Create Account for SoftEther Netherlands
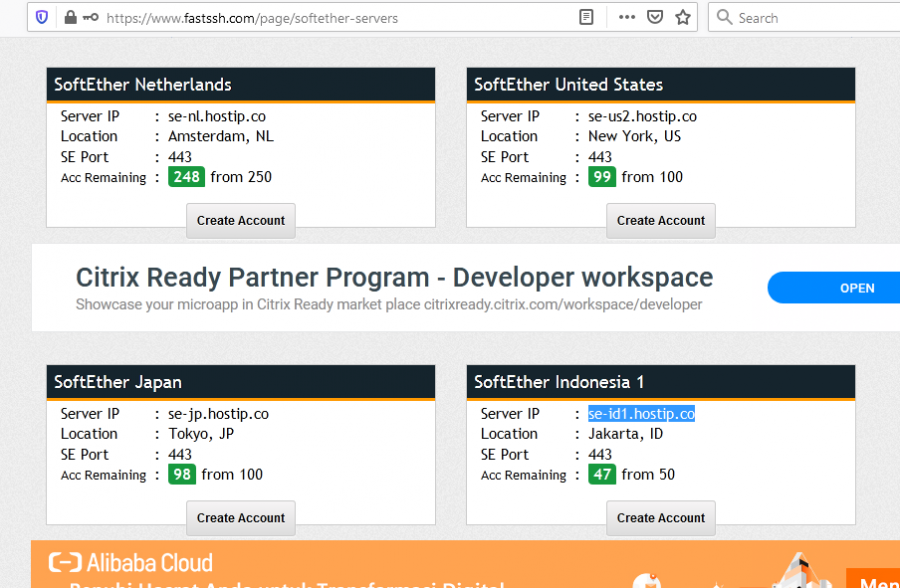 (240, 220)
